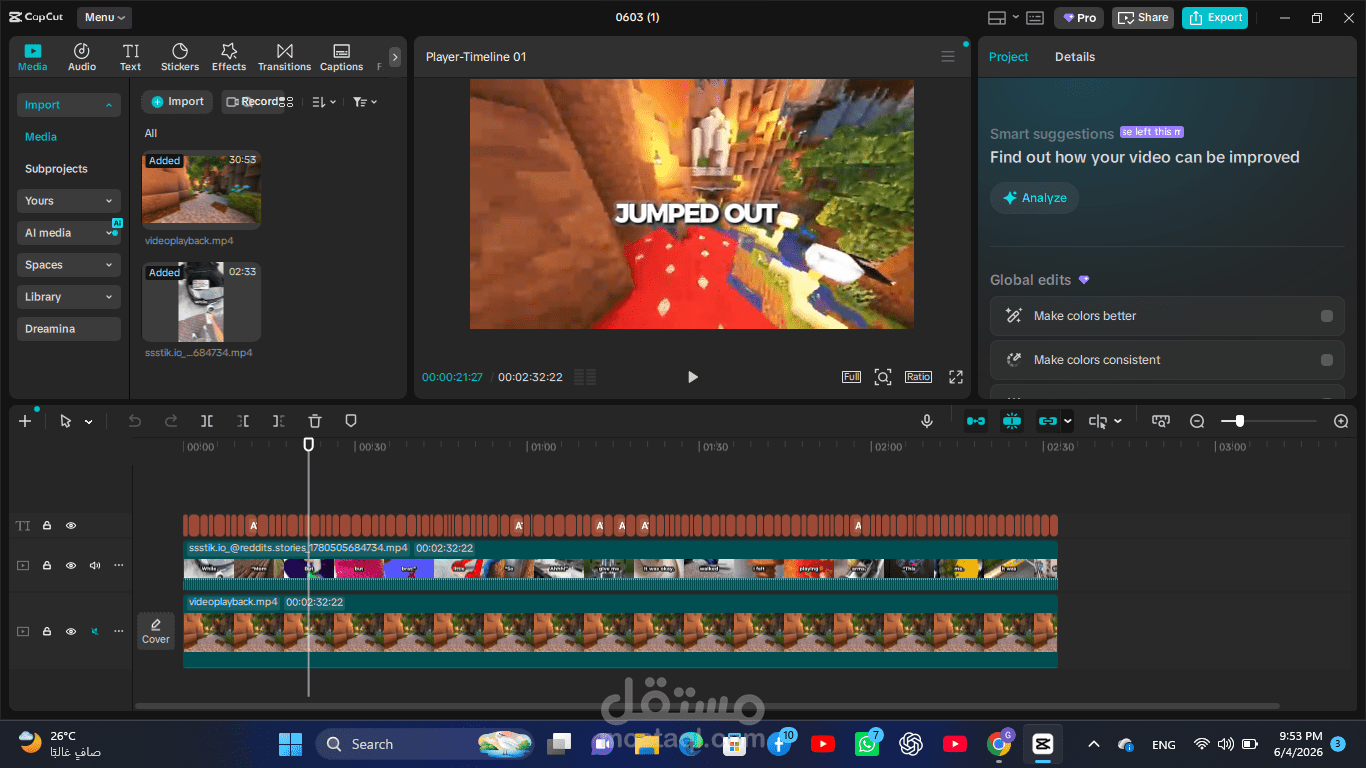Lock the videoplayback.mp4 main track
This screenshot has width=1366, height=768.
[x=47, y=631]
